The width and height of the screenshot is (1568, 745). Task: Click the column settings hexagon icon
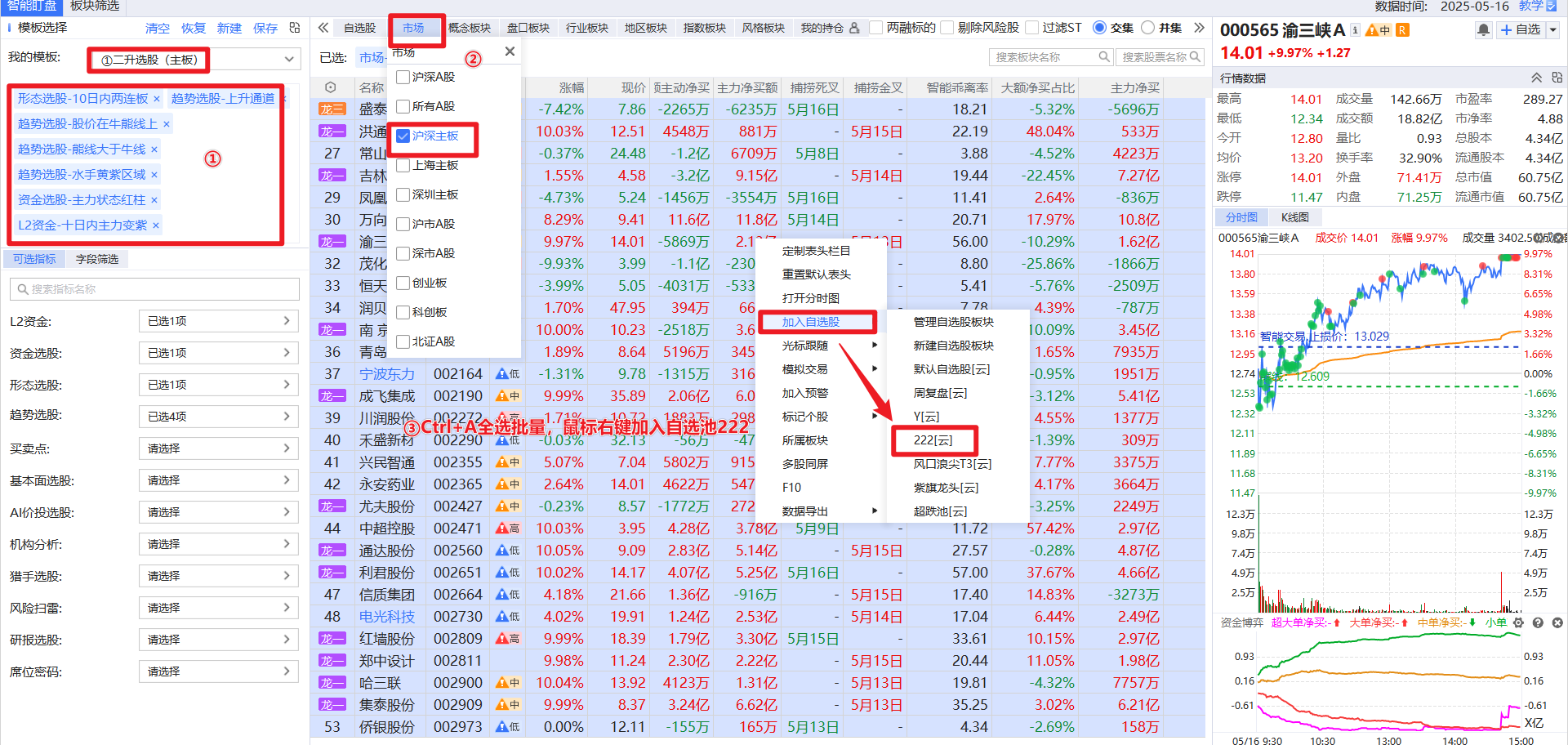click(x=330, y=87)
